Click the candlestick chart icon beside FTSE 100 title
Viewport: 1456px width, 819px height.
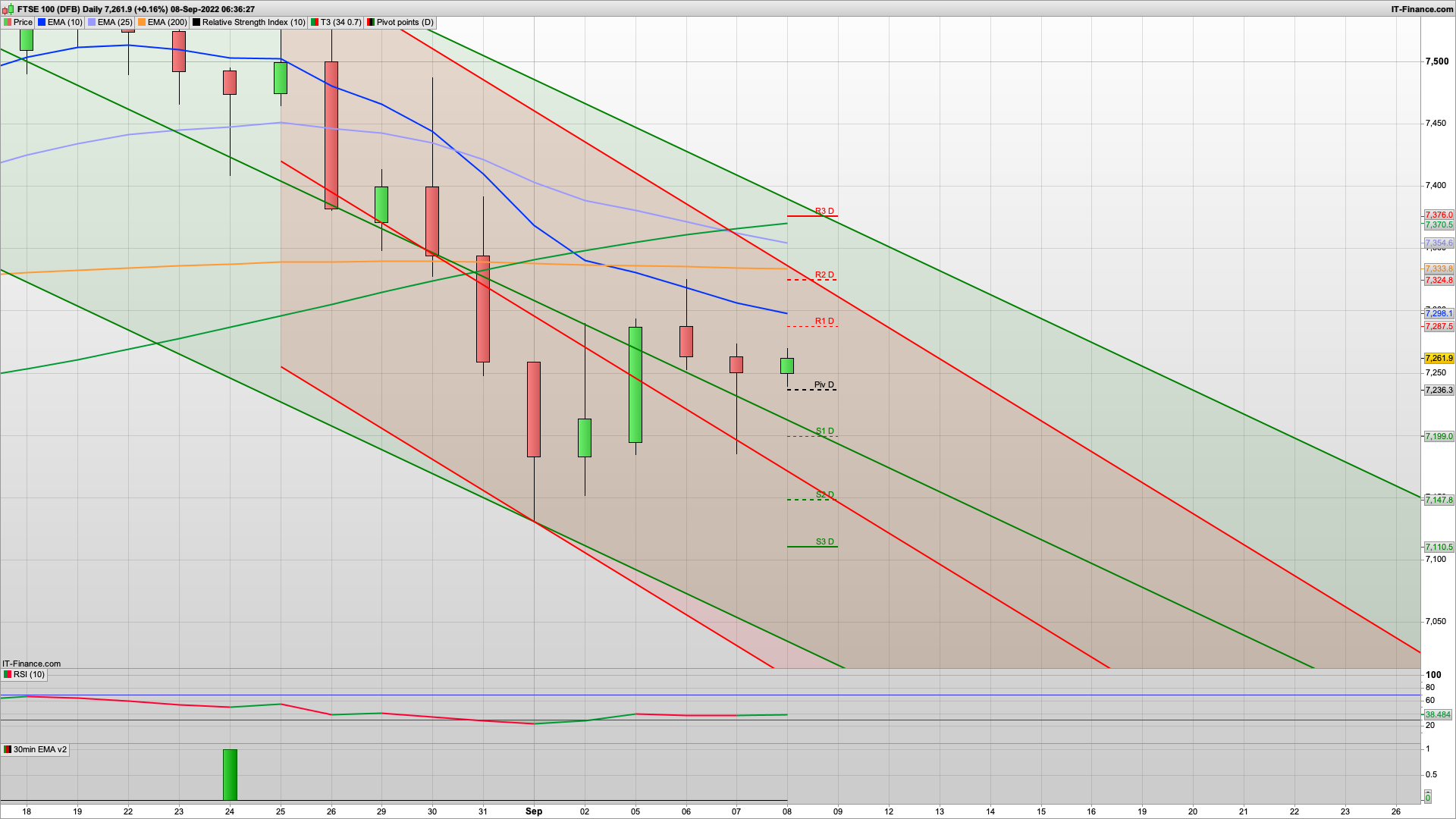coord(8,9)
